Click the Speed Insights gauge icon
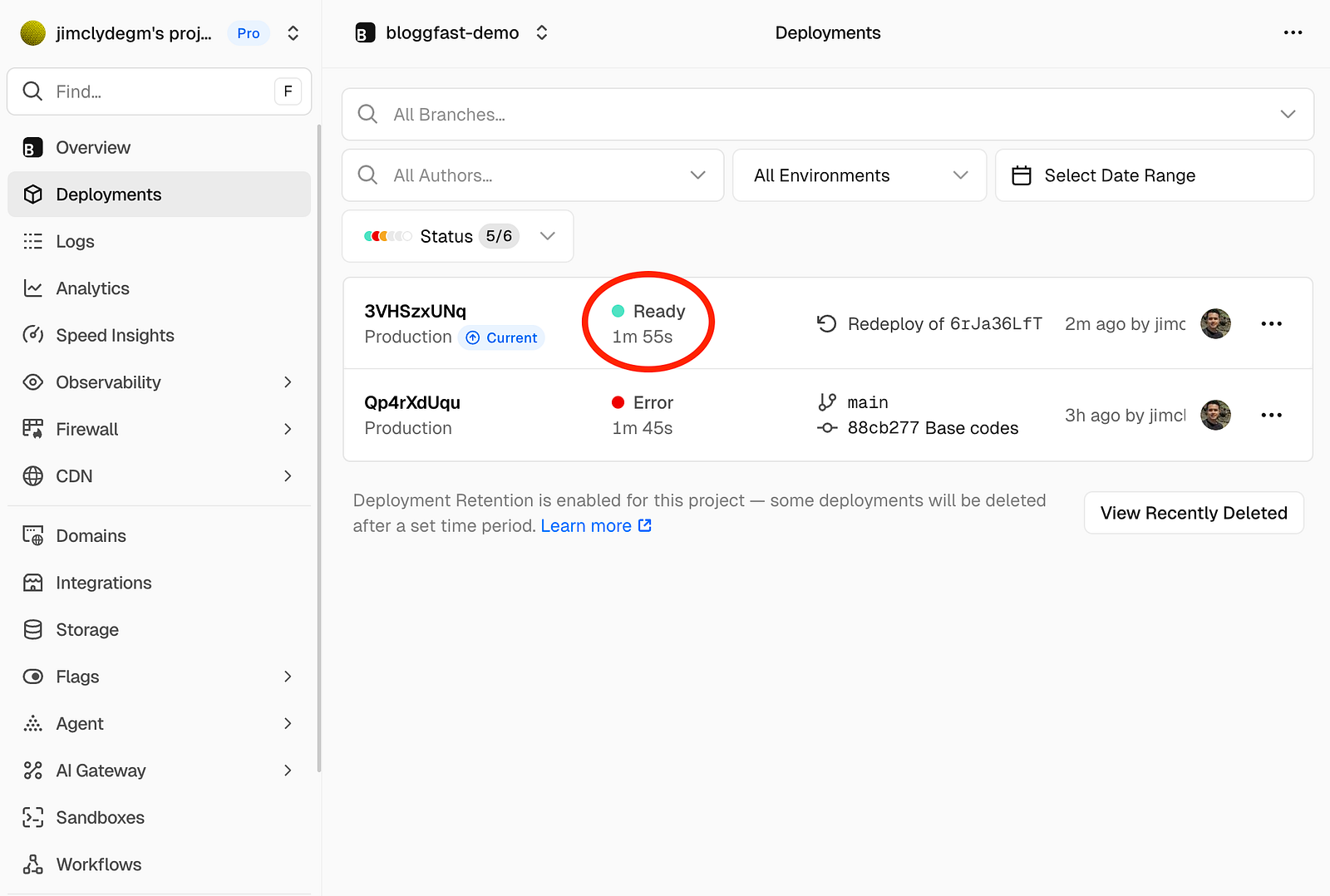The width and height of the screenshot is (1330, 896). tap(32, 335)
